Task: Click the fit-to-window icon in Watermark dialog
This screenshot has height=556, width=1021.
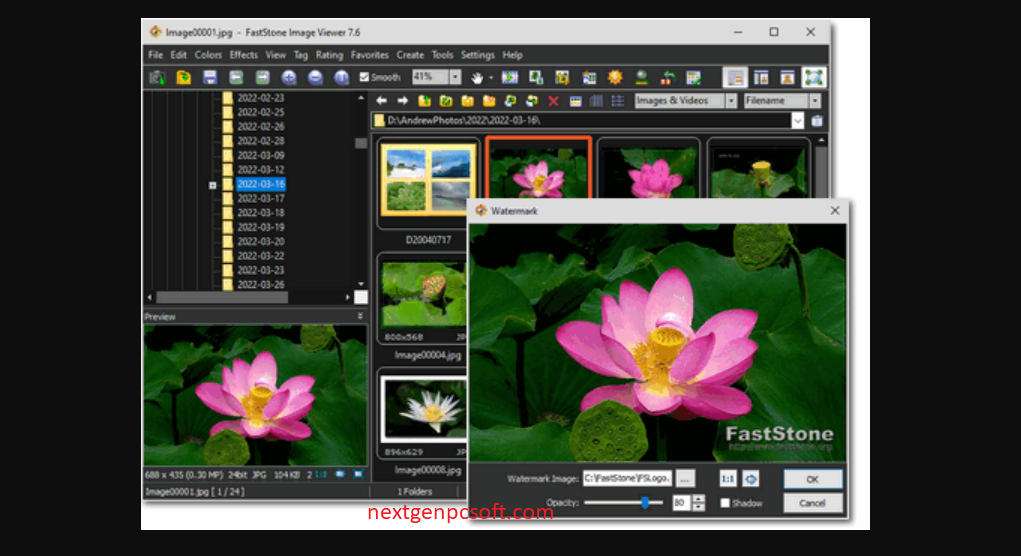Action: pos(751,479)
